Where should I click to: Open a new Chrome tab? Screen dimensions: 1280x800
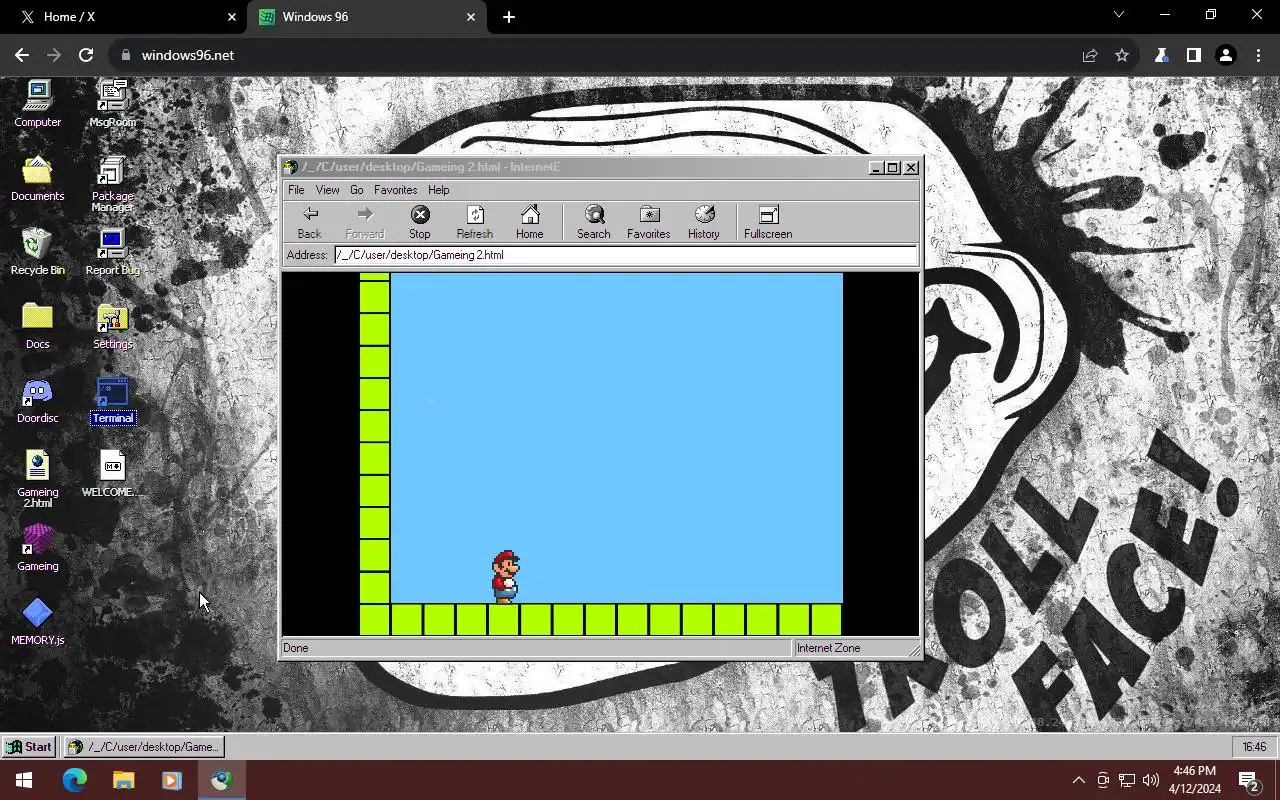point(509,17)
